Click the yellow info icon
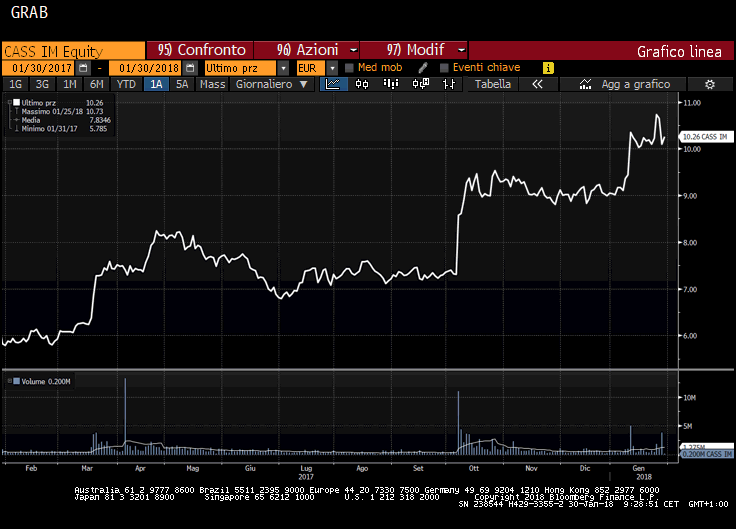This screenshot has width=736, height=529. pyautogui.click(x=548, y=67)
